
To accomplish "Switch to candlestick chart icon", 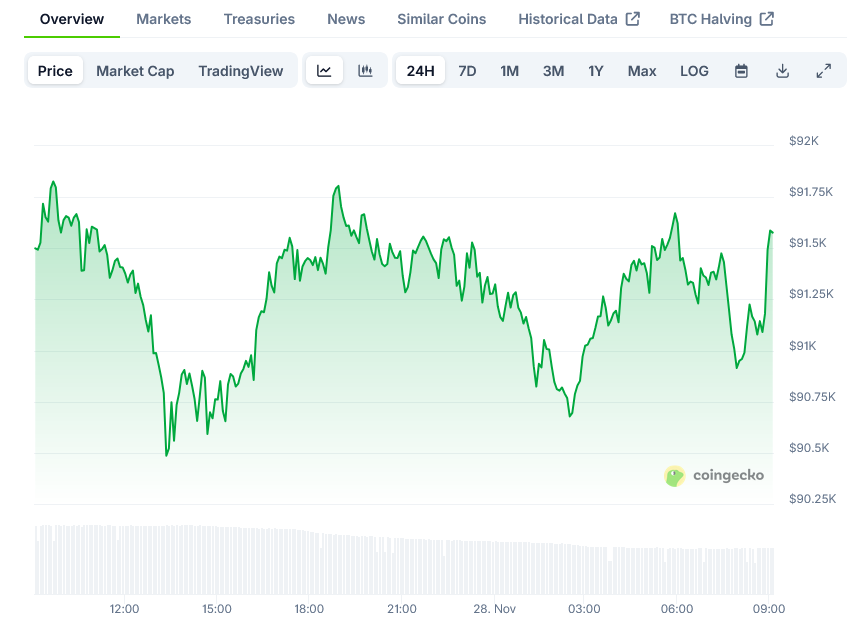I will (x=365, y=71).
